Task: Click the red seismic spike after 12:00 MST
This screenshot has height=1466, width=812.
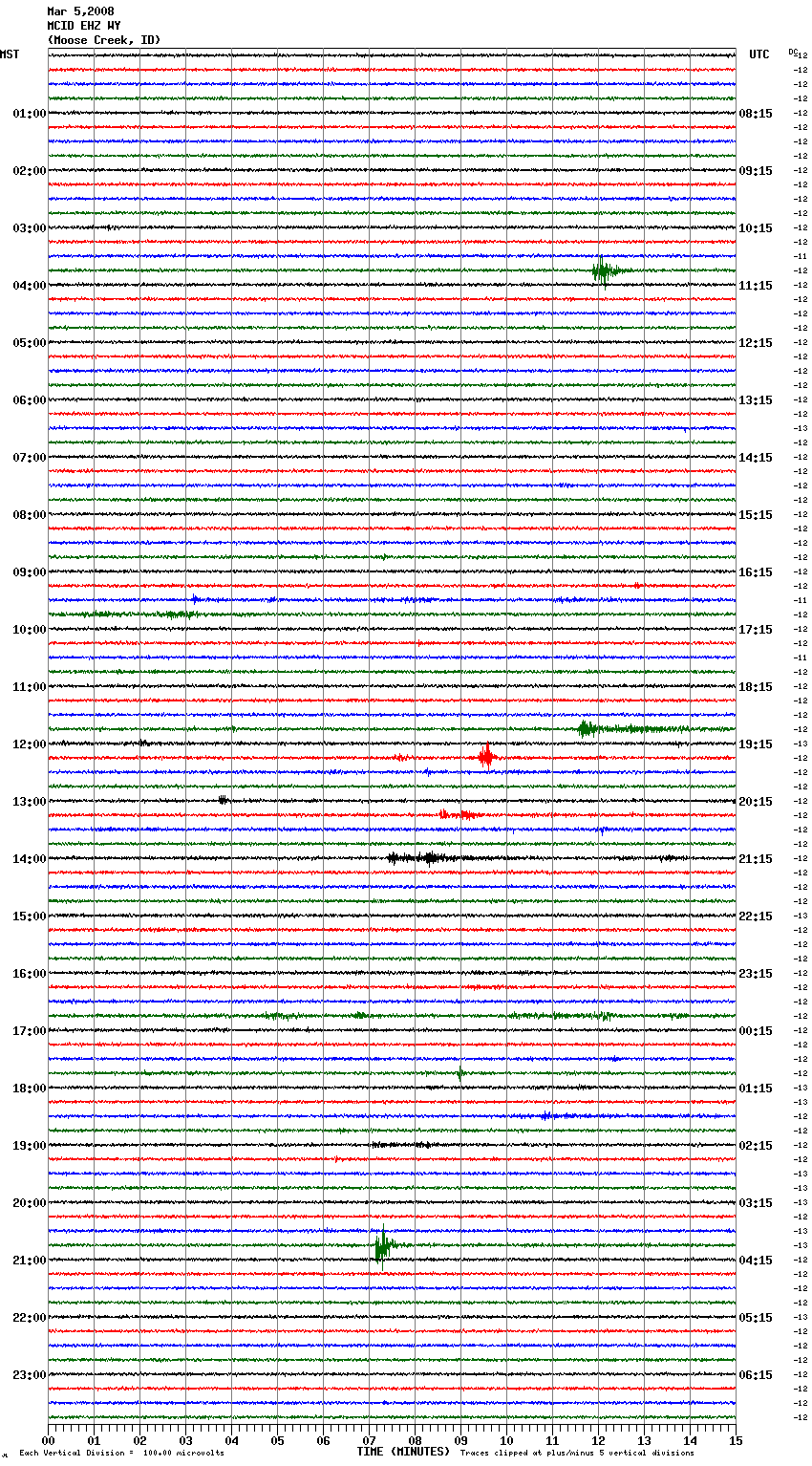Action: [486, 758]
